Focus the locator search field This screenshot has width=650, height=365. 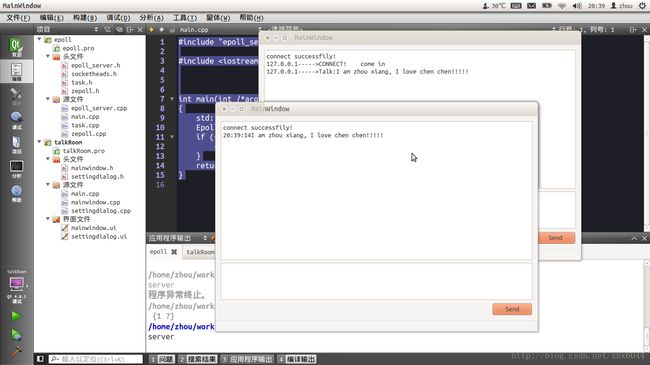[x=95, y=359]
